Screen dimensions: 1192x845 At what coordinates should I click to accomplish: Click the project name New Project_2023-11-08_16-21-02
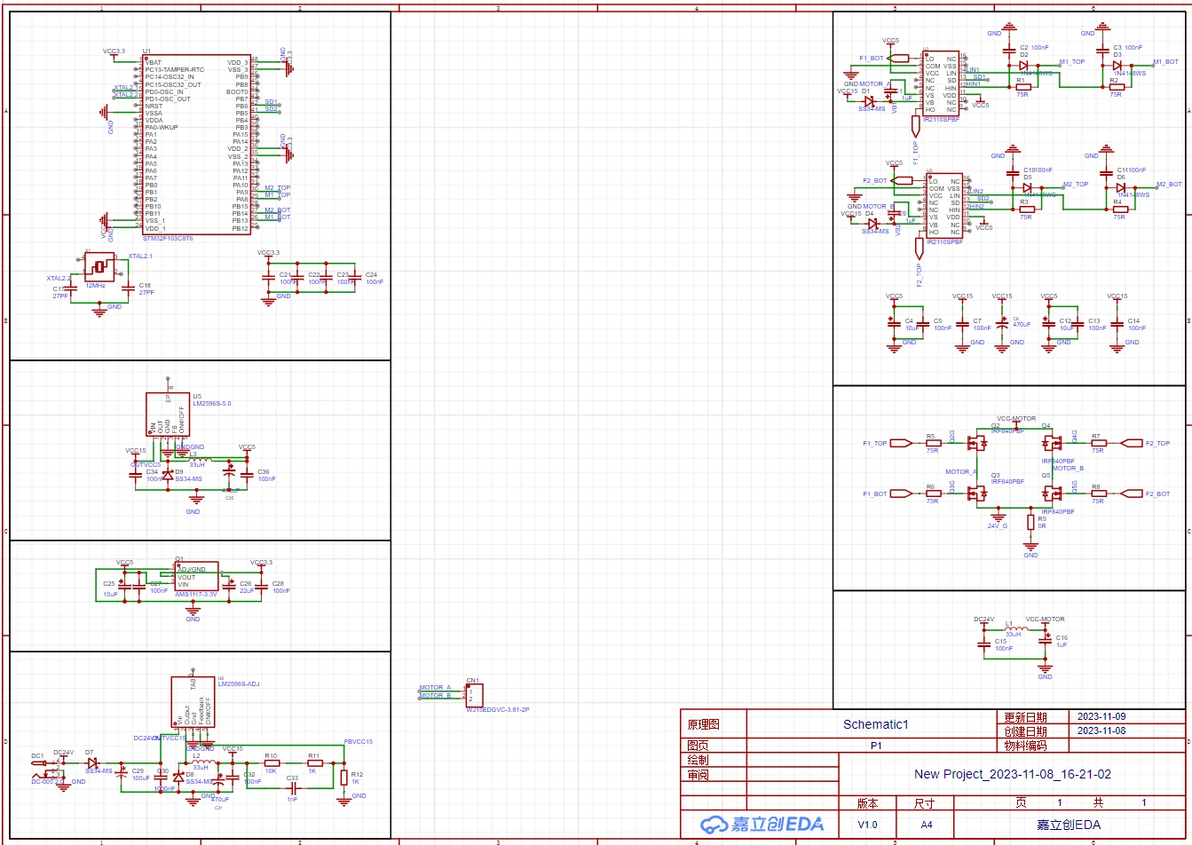point(1012,774)
